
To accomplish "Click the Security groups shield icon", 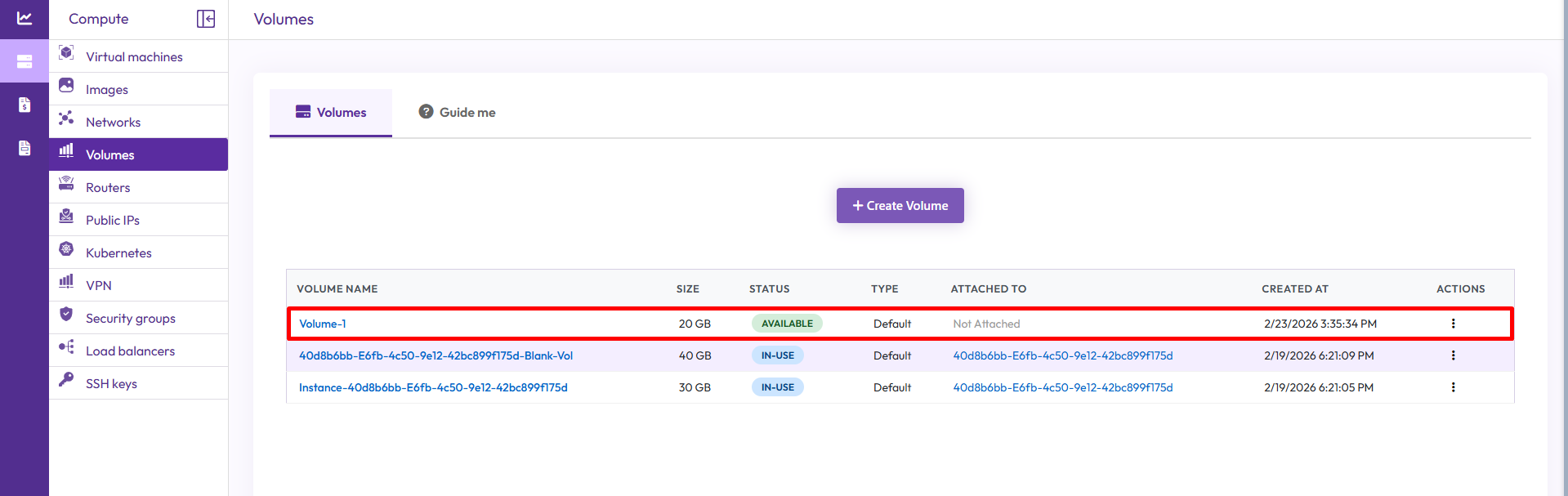I will (x=67, y=315).
